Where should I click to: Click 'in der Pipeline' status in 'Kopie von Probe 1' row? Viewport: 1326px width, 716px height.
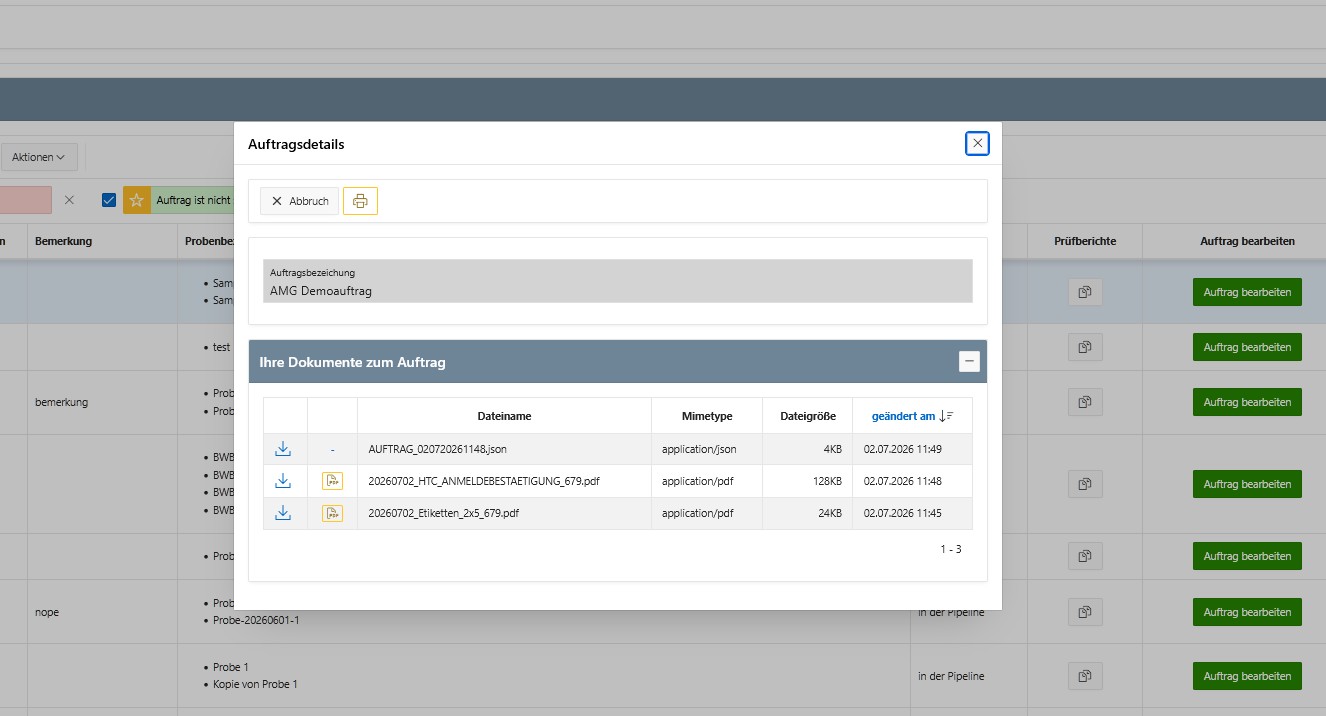pos(951,676)
